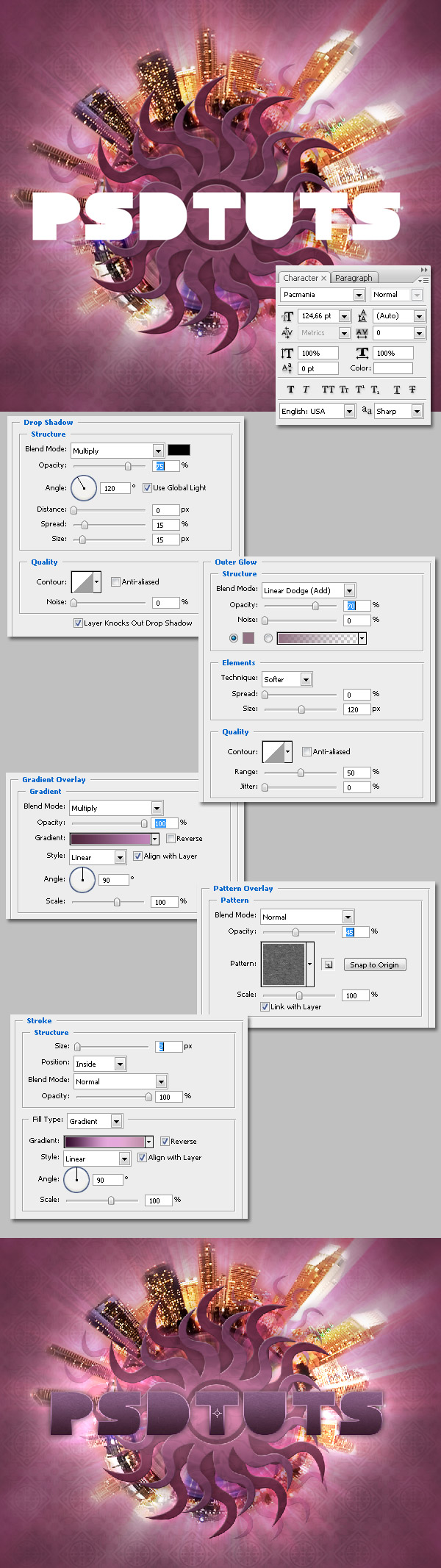The height and width of the screenshot is (1568, 441).
Task: Toggle Align with Layer in Gradient Overlay
Action: (x=137, y=856)
